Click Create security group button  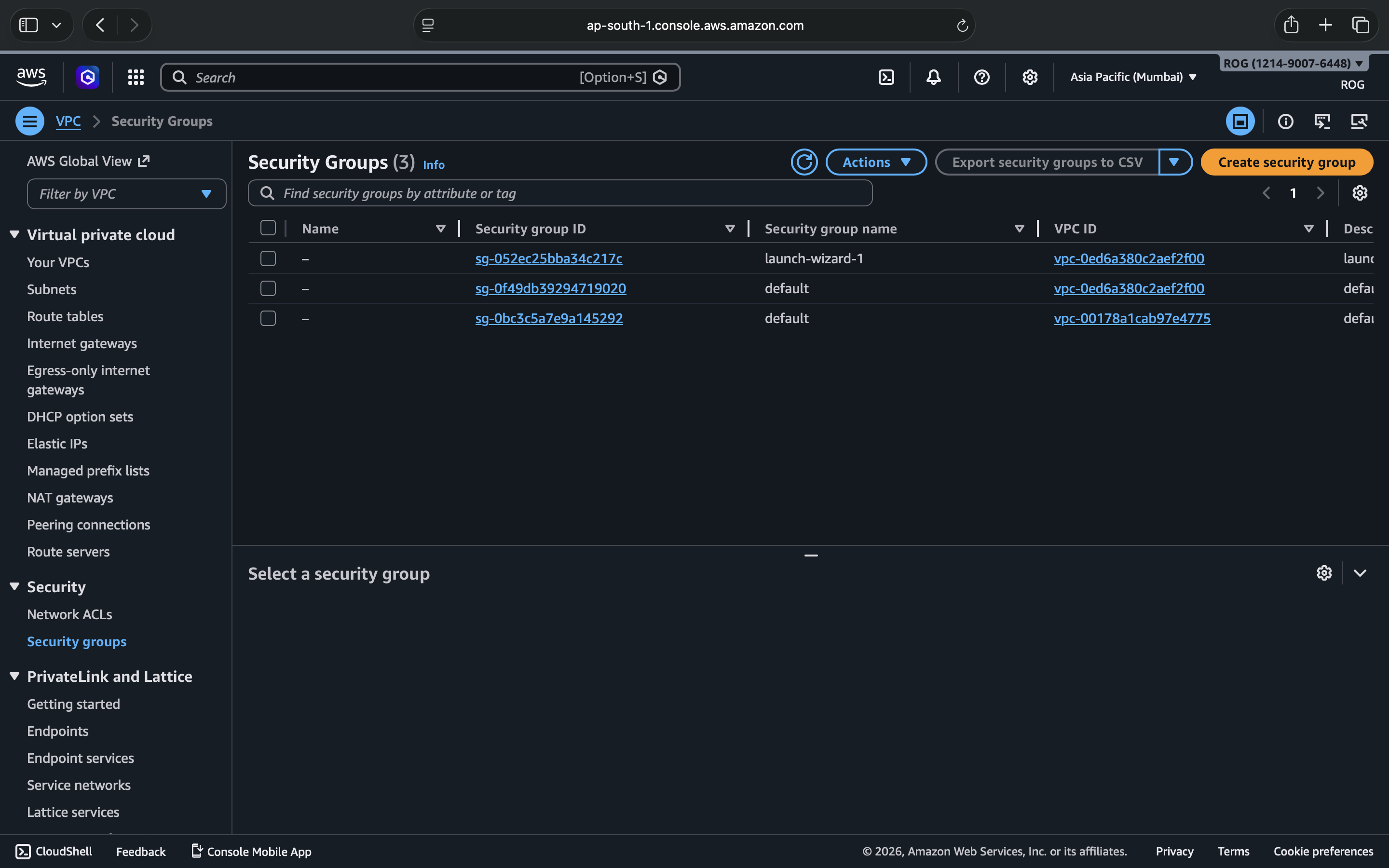1286,163
